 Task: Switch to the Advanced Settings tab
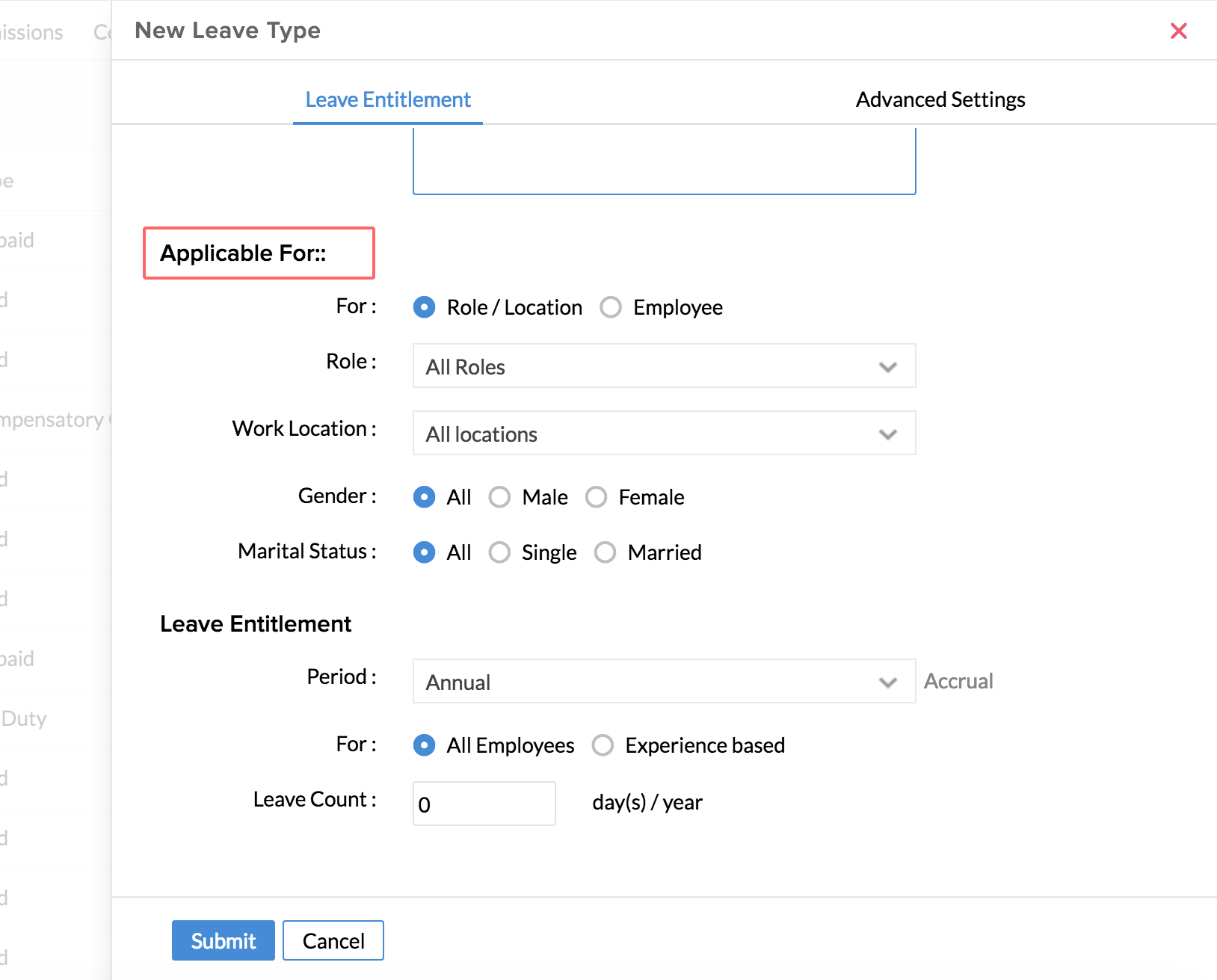click(x=940, y=99)
